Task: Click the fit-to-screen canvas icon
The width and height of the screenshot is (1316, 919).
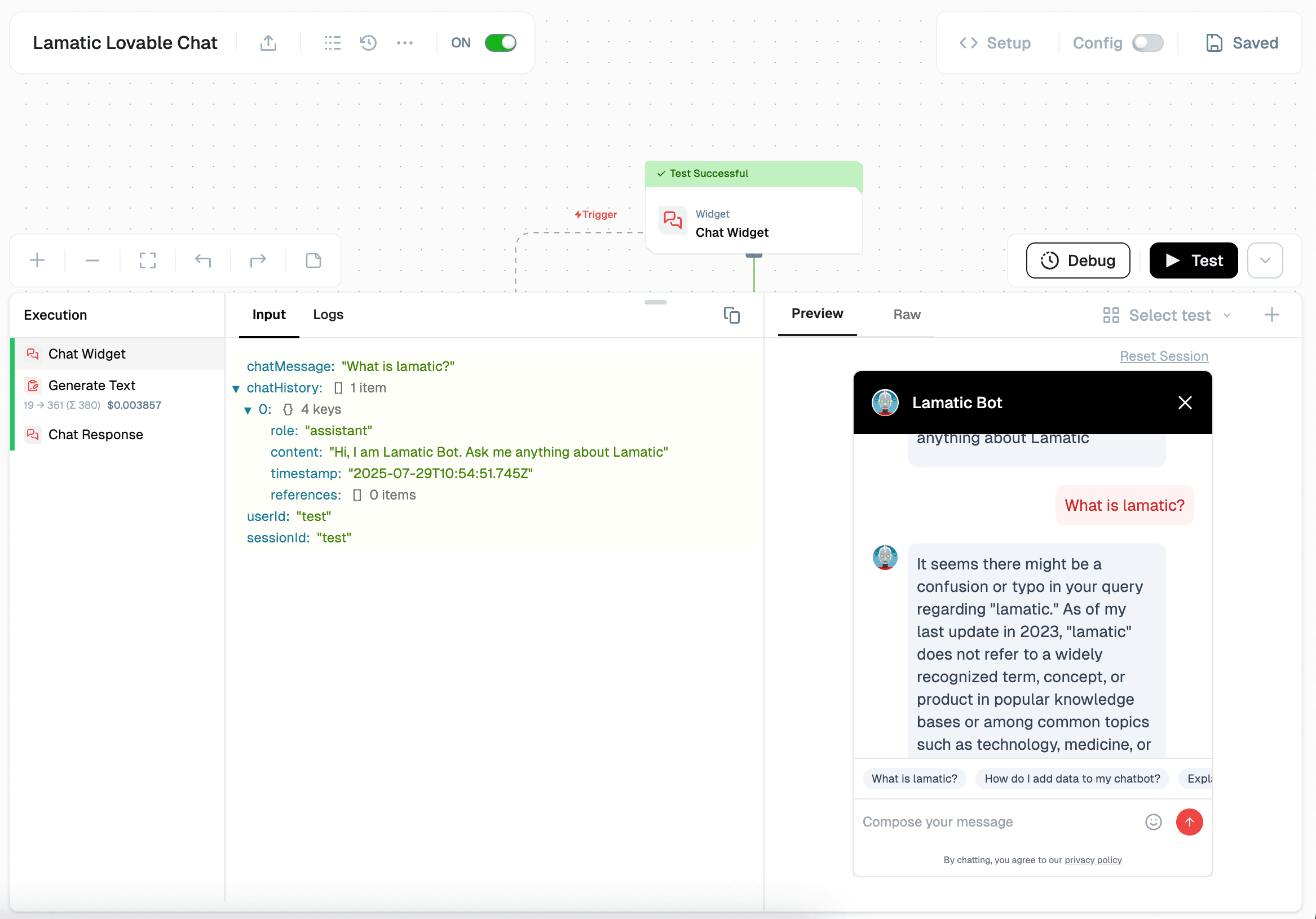Action: tap(147, 261)
